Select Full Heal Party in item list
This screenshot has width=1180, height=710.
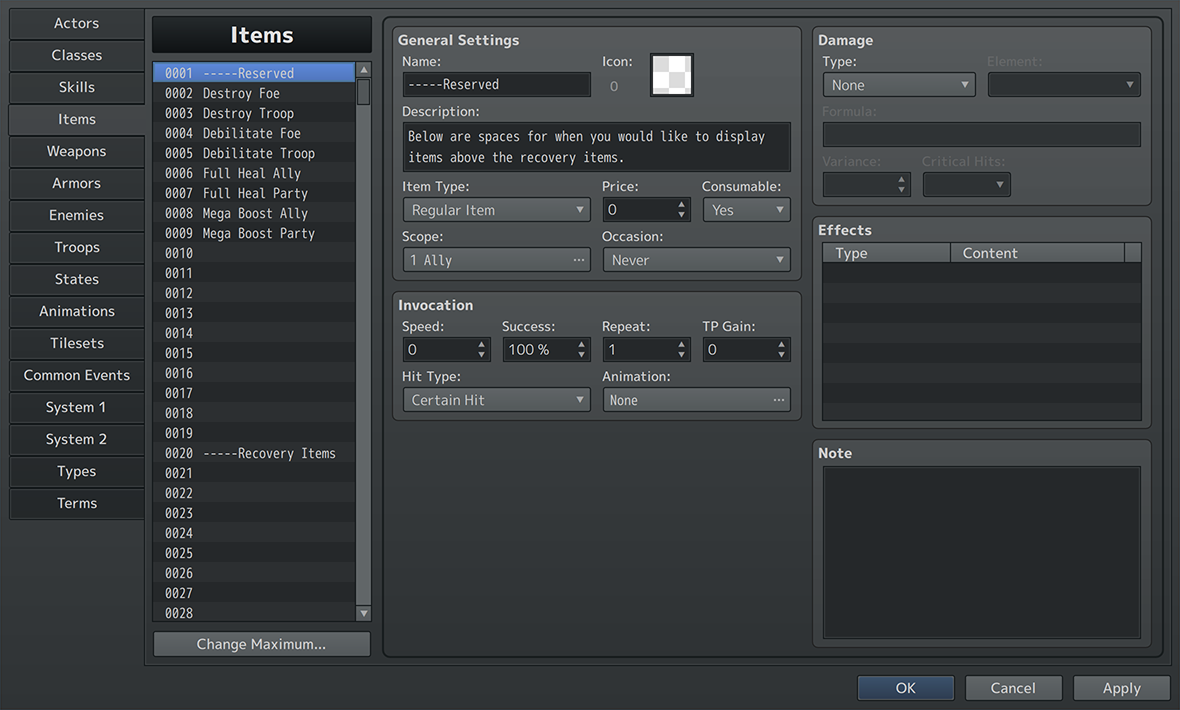coord(255,193)
